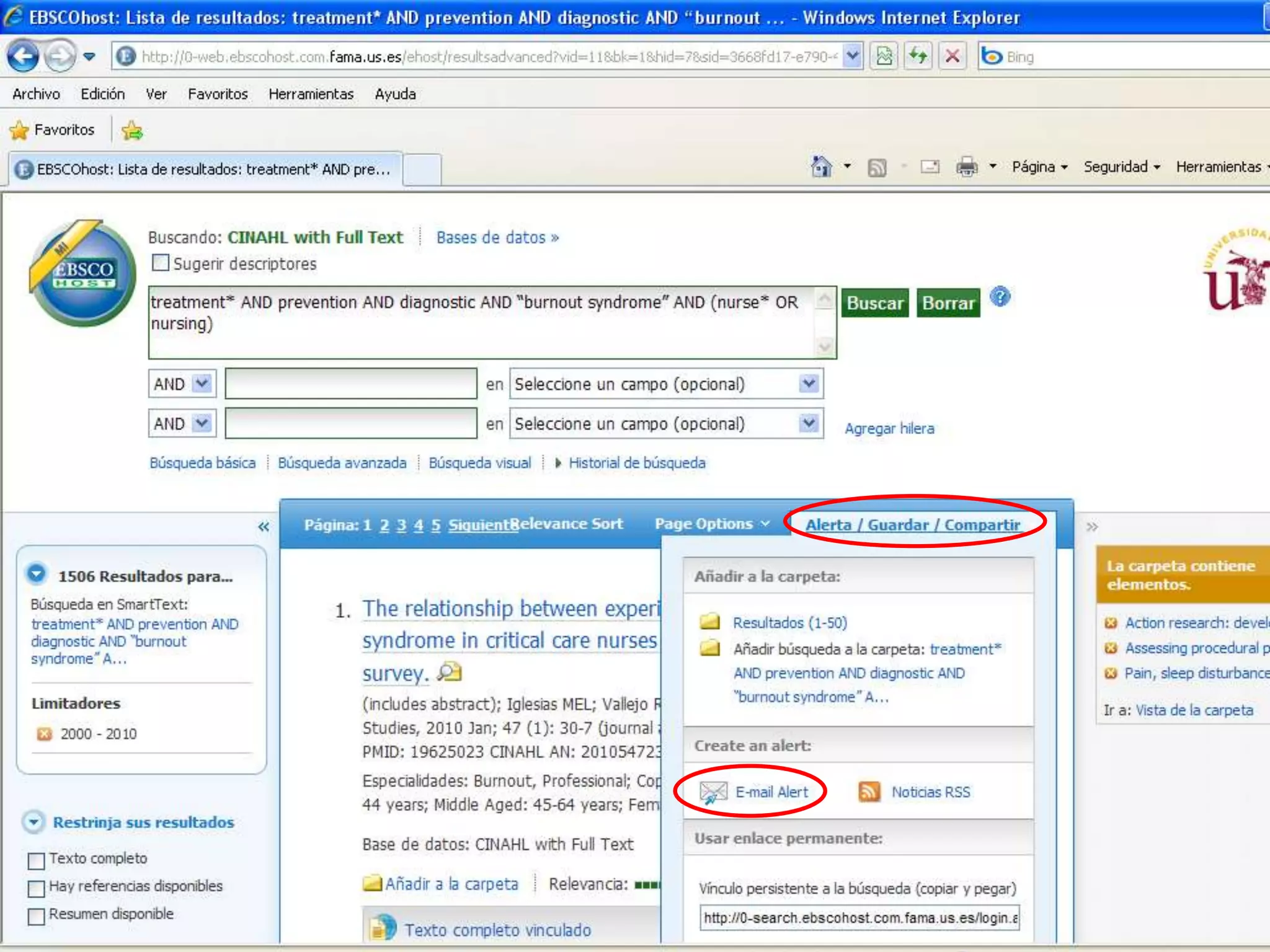Image resolution: width=1270 pixels, height=952 pixels.
Task: Click the Print page icon
Action: tap(966, 167)
